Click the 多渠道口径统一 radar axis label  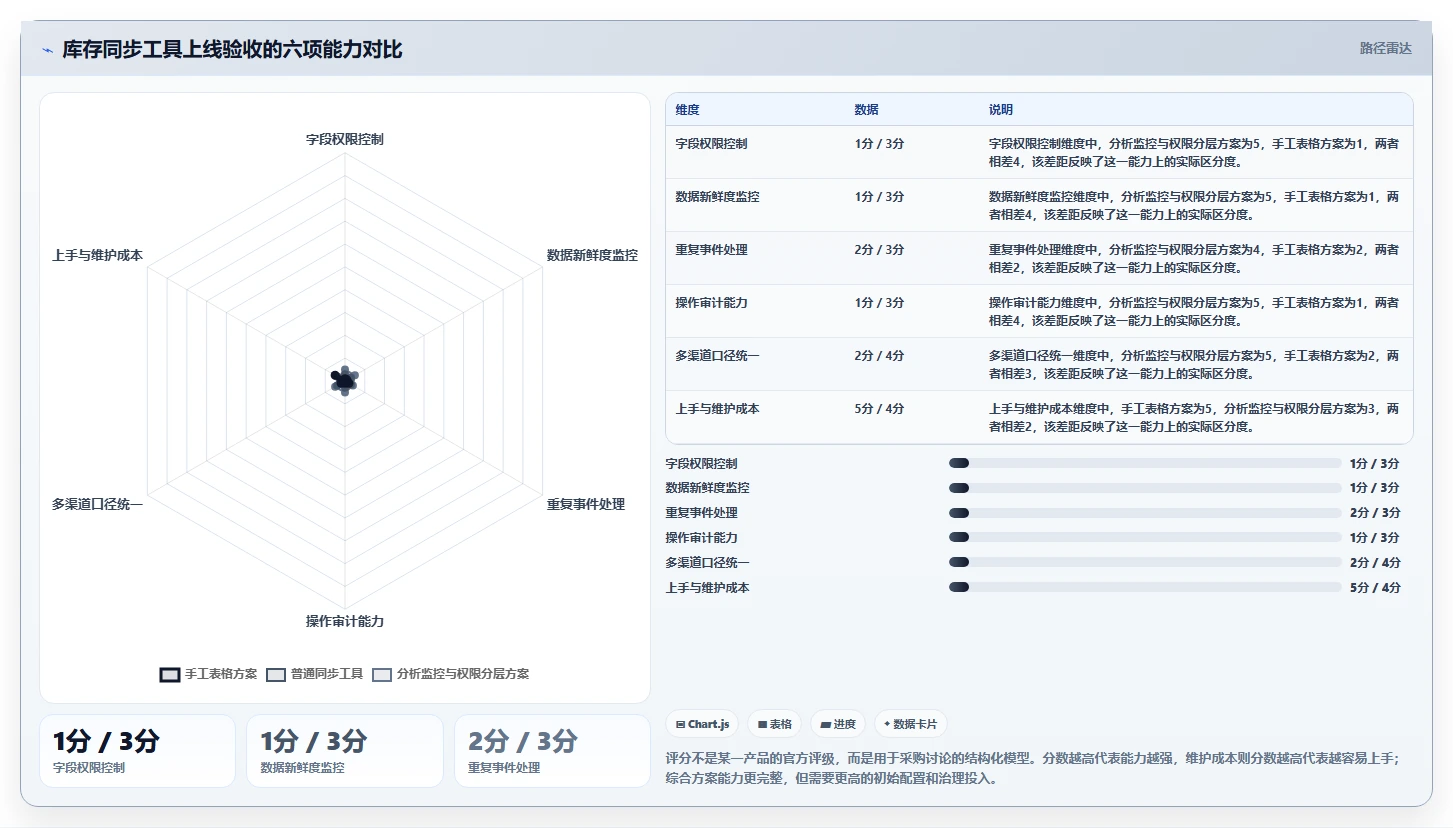tap(97, 504)
